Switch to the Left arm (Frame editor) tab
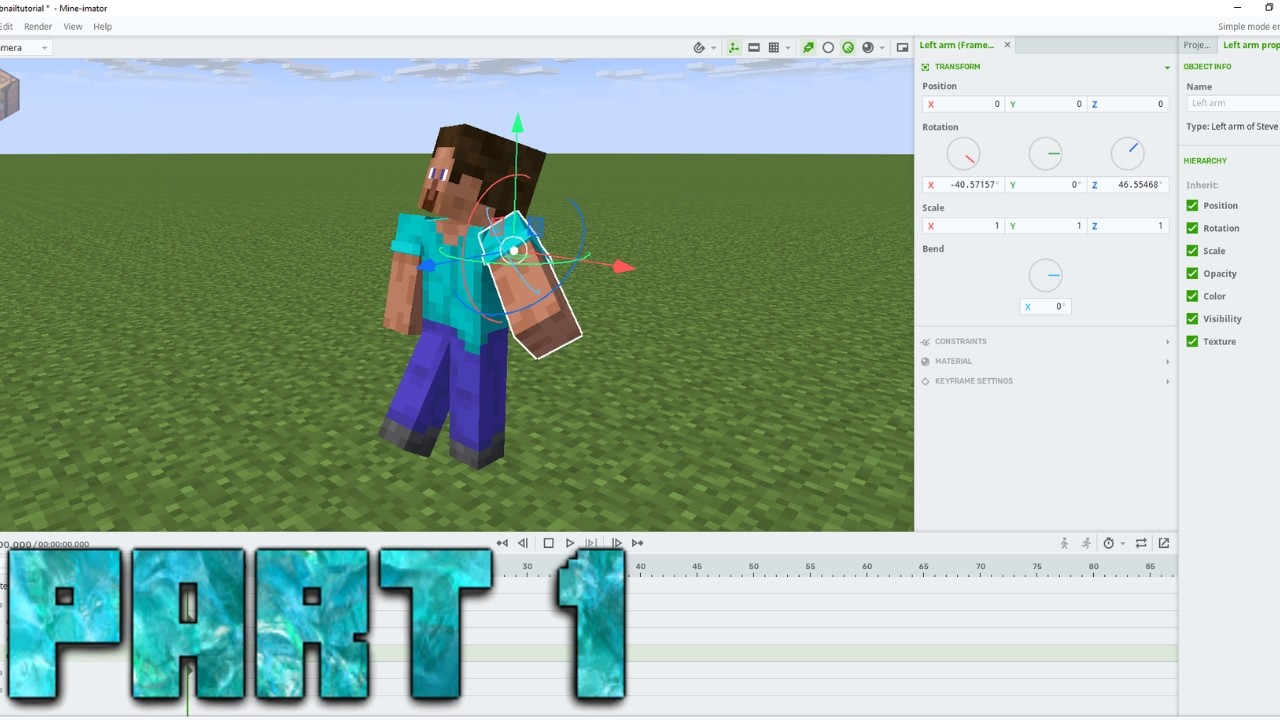Screen dimensions: 1280x720 tap(957, 45)
